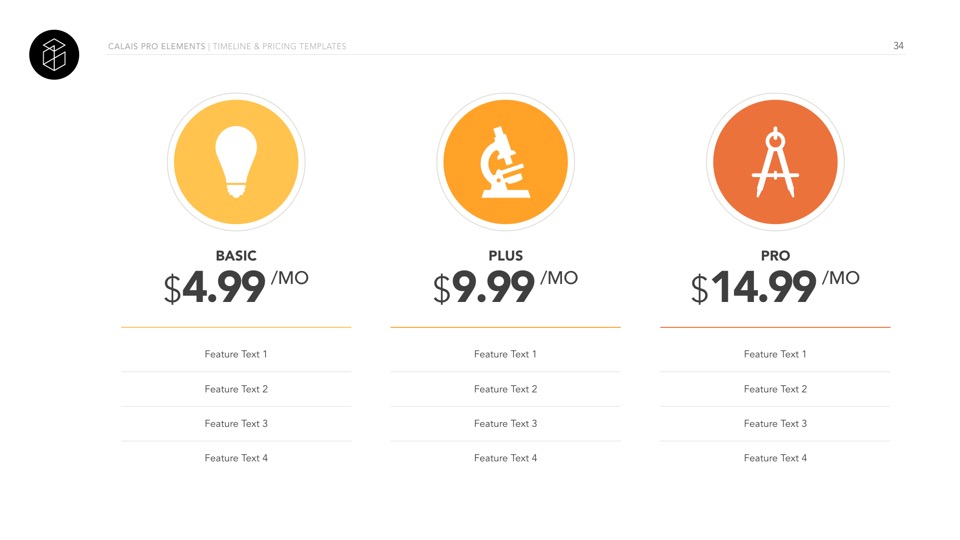Select the $4.99 price text
Screen dimensions: 960x540
215,288
